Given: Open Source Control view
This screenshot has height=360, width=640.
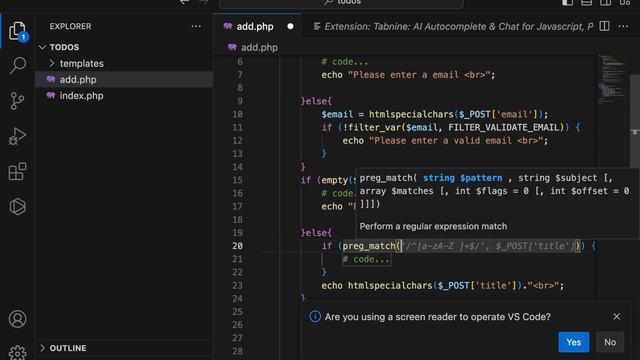Looking at the screenshot, I should (17, 101).
